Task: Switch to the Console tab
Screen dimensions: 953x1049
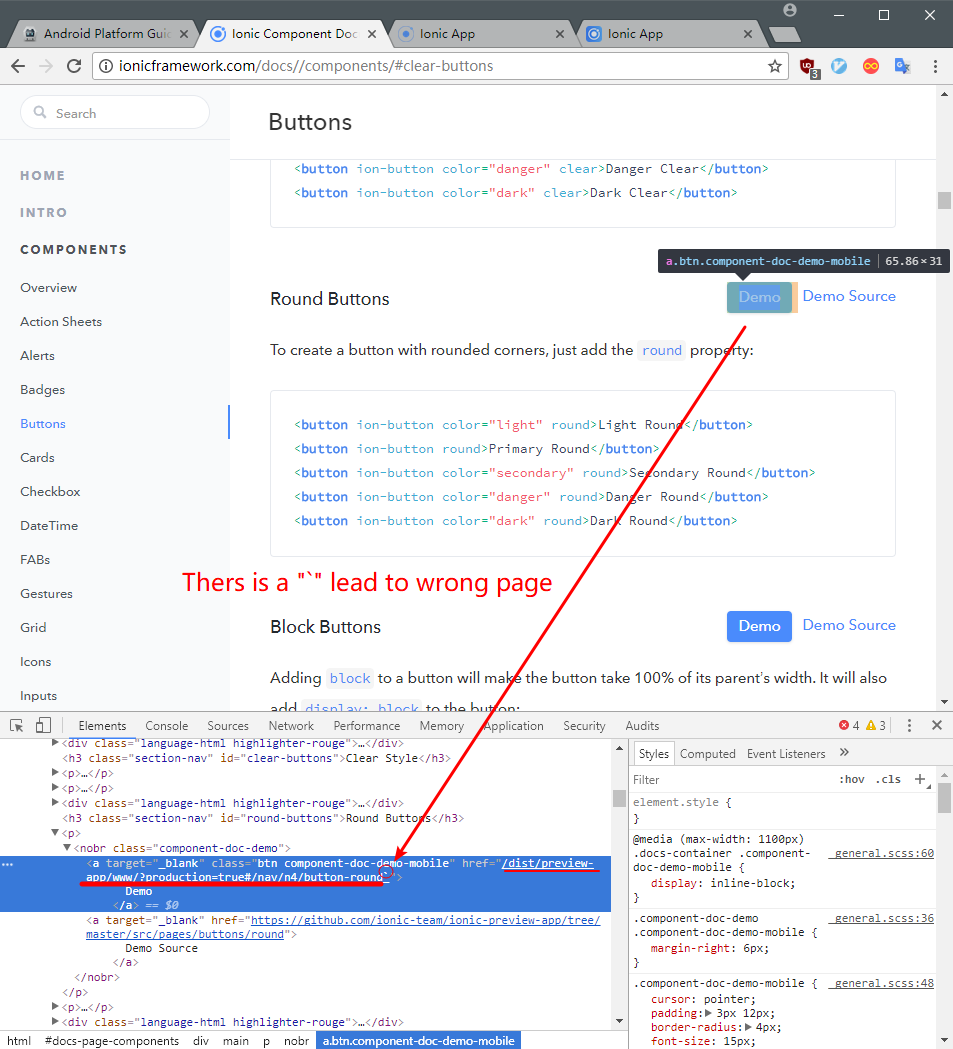Action: tap(166, 725)
